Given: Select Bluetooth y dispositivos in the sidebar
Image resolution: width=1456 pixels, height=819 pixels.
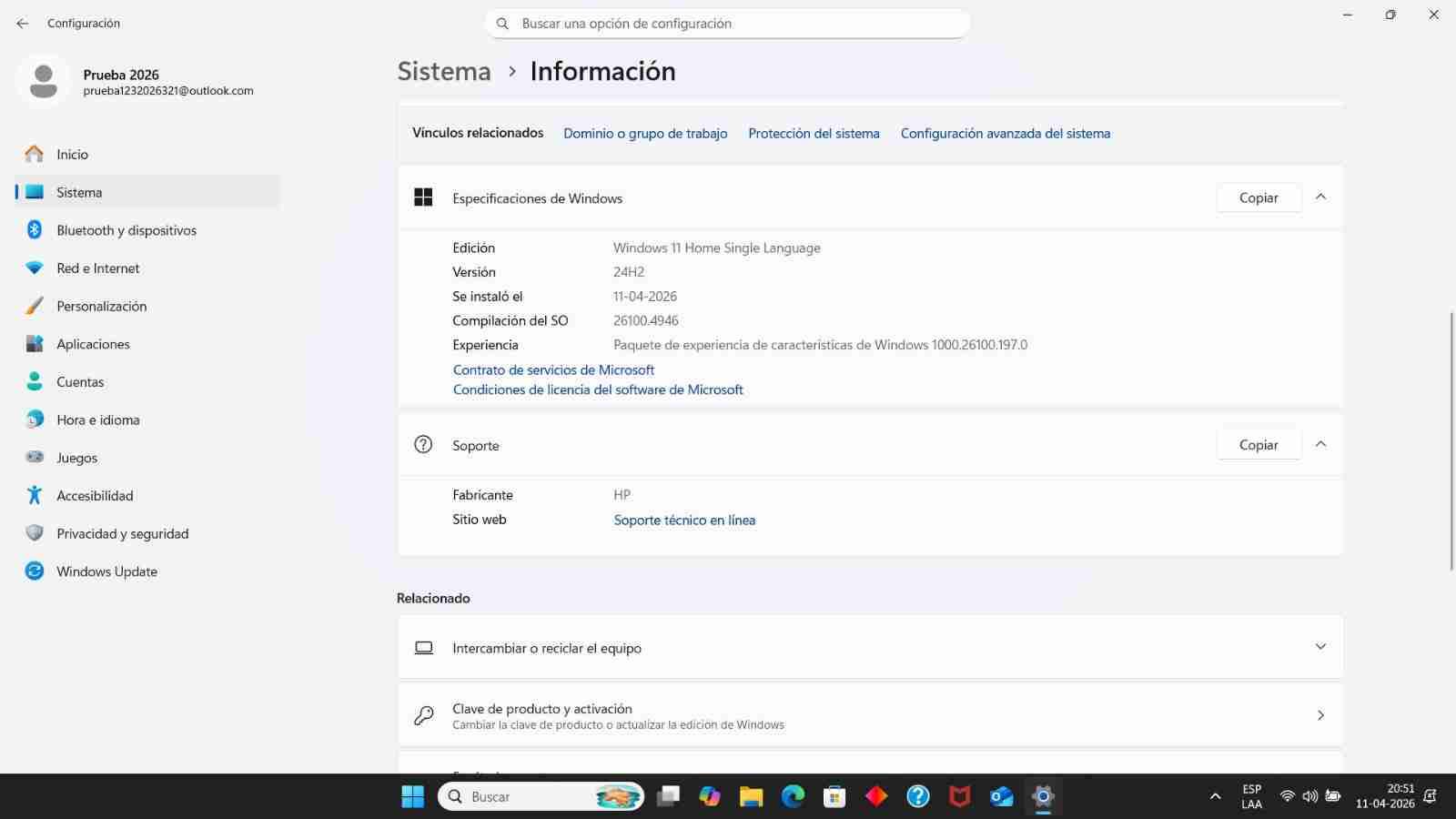Looking at the screenshot, I should click(126, 230).
